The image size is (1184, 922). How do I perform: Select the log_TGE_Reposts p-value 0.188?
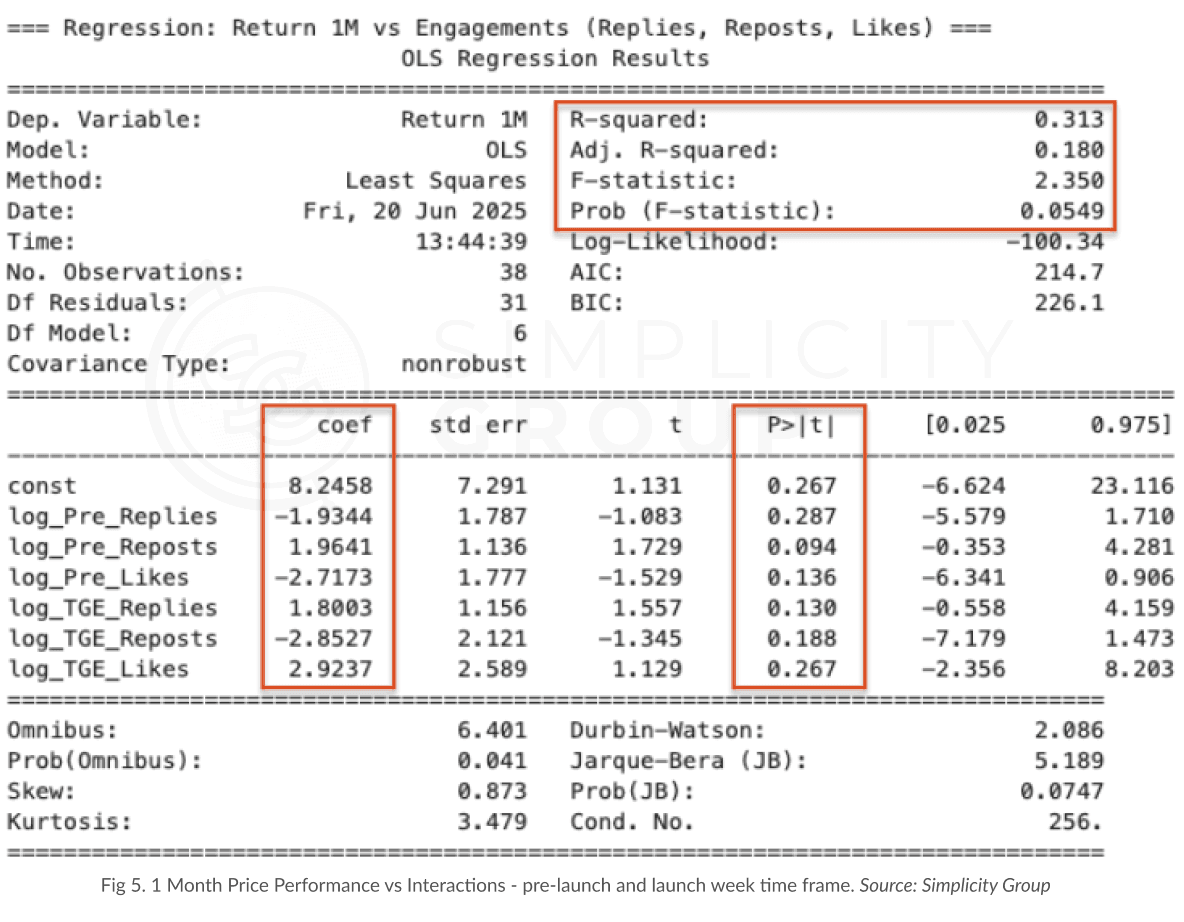pos(801,639)
